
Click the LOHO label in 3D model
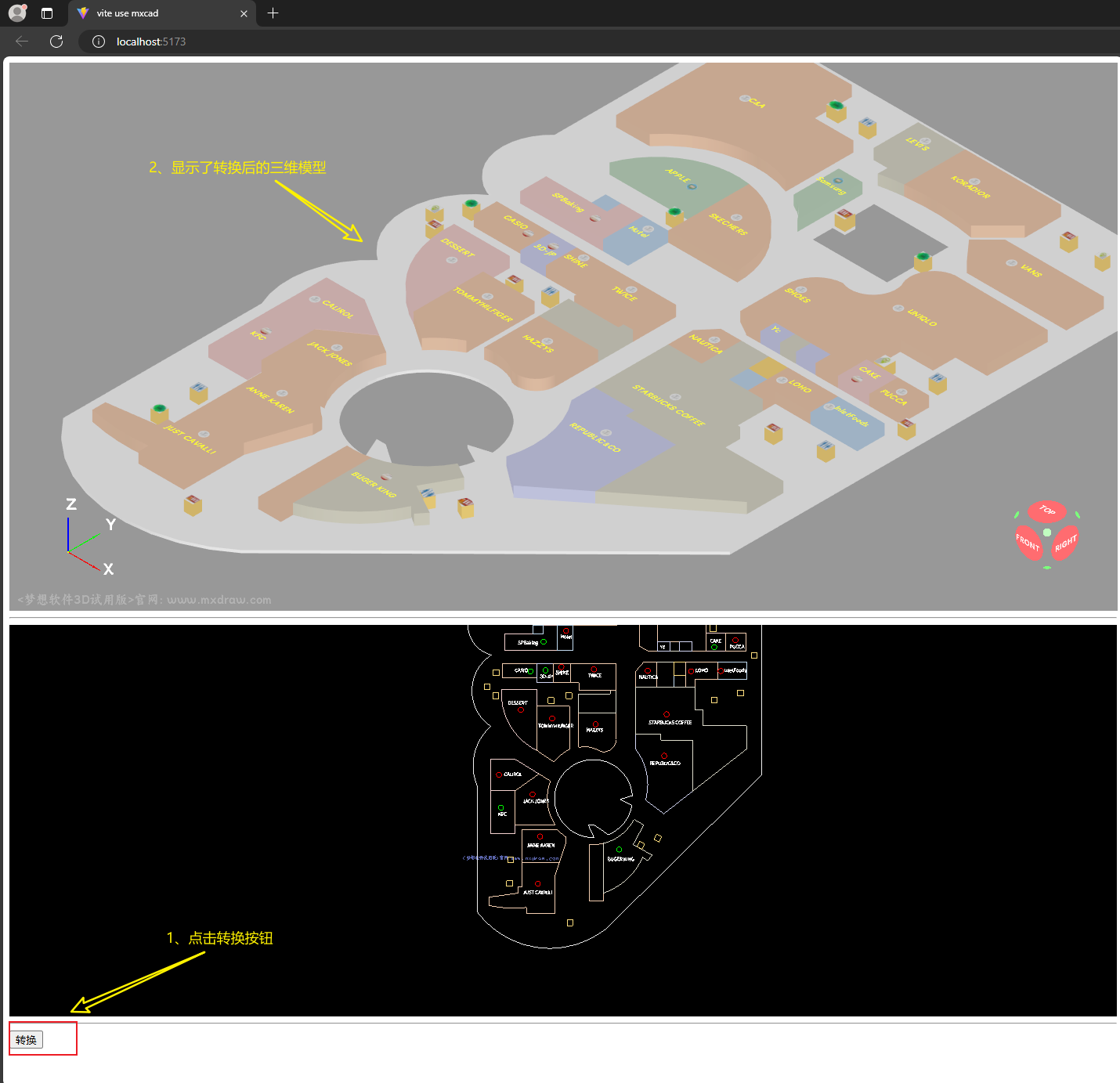(x=800, y=385)
